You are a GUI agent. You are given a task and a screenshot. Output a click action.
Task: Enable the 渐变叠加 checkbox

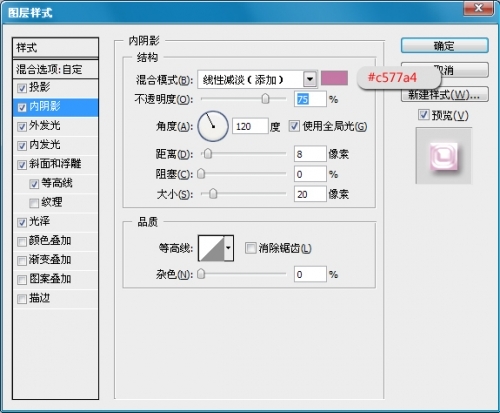(22, 261)
